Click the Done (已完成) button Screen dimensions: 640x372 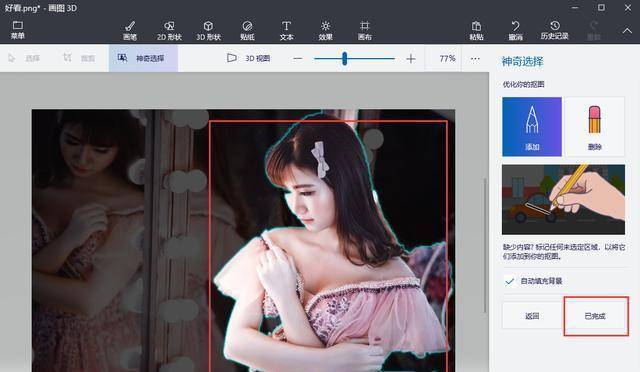[595, 316]
